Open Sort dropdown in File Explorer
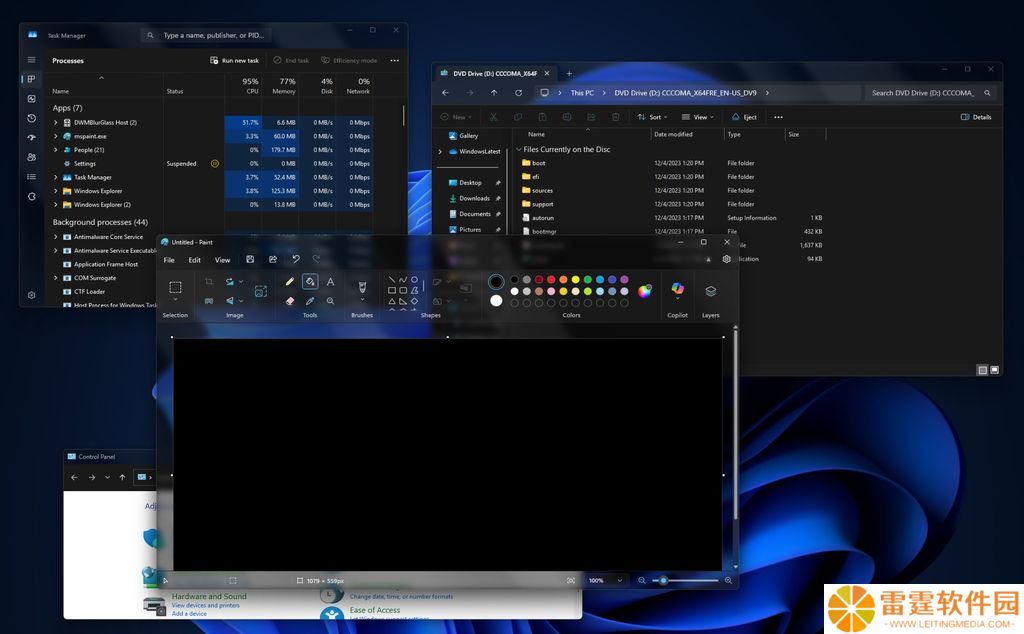The width and height of the screenshot is (1024, 634). tap(652, 117)
